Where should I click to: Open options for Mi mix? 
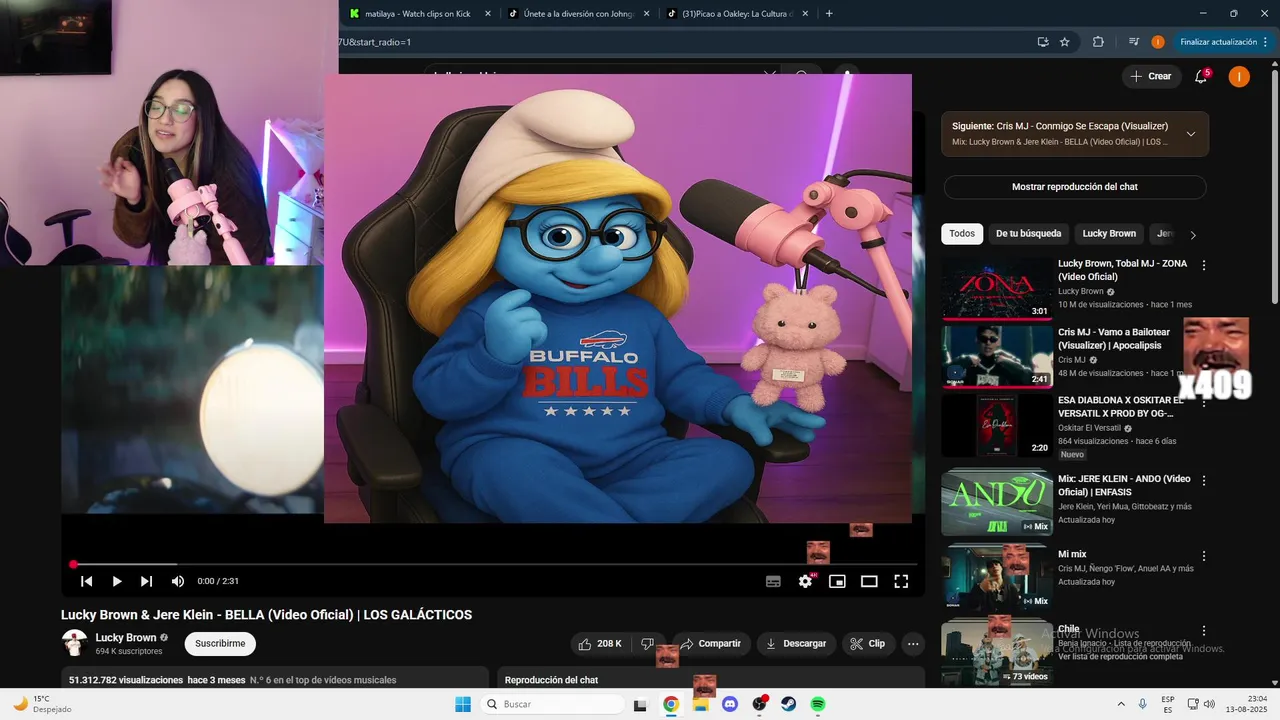(x=1204, y=556)
